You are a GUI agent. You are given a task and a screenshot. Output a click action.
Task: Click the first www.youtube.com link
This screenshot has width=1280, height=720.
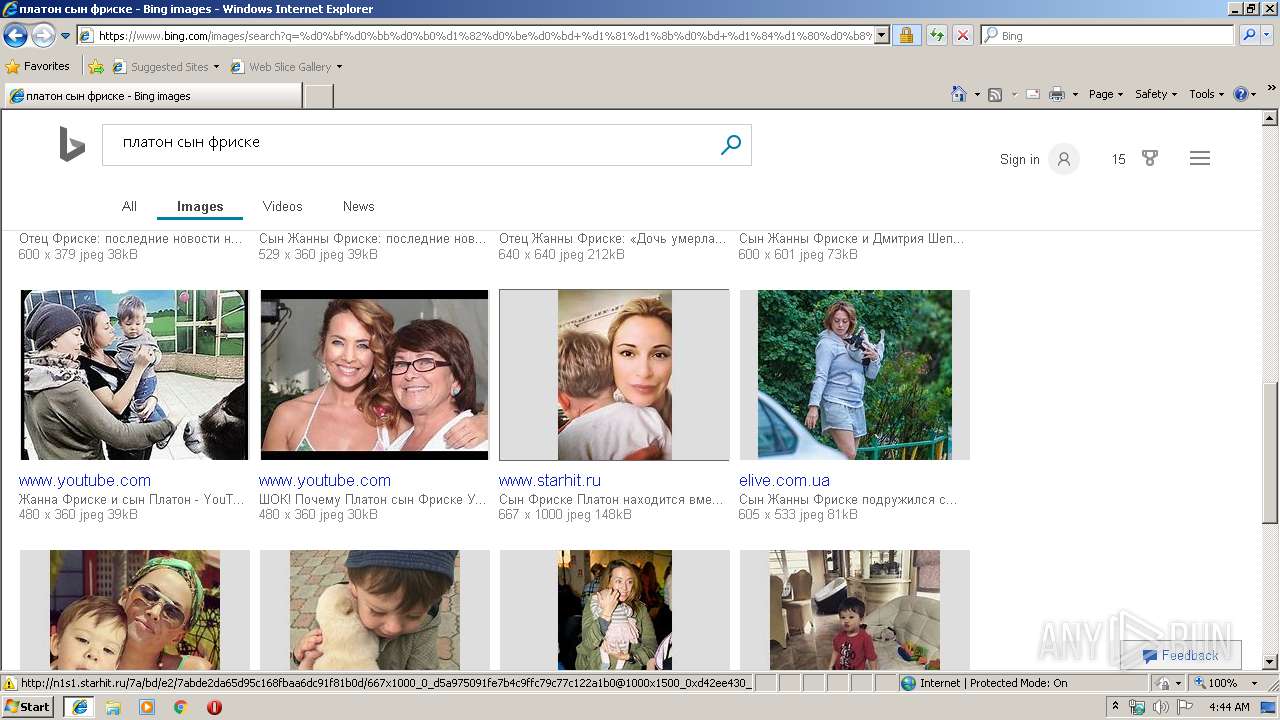(x=85, y=480)
